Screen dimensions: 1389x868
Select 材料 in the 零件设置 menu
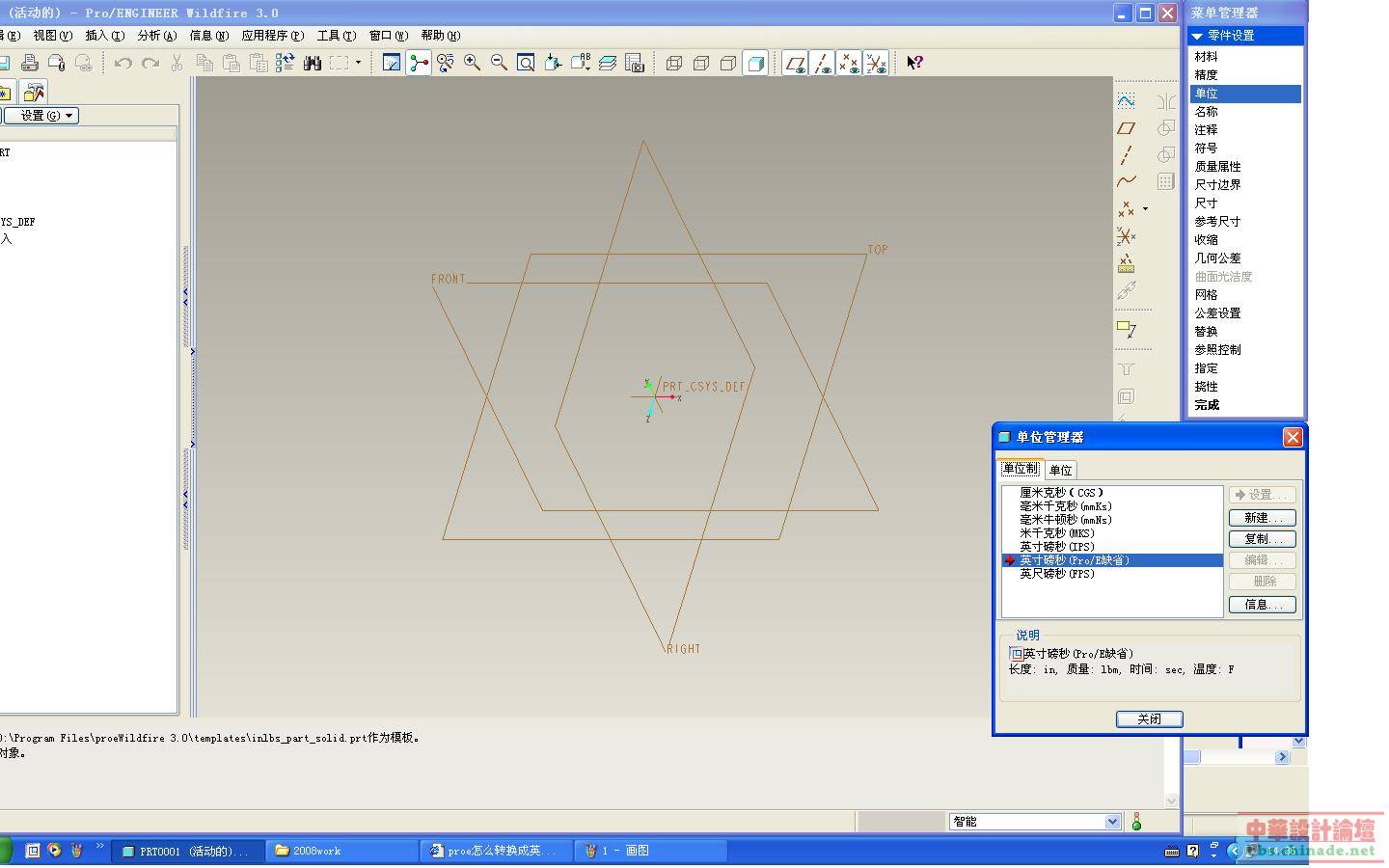pos(1206,57)
